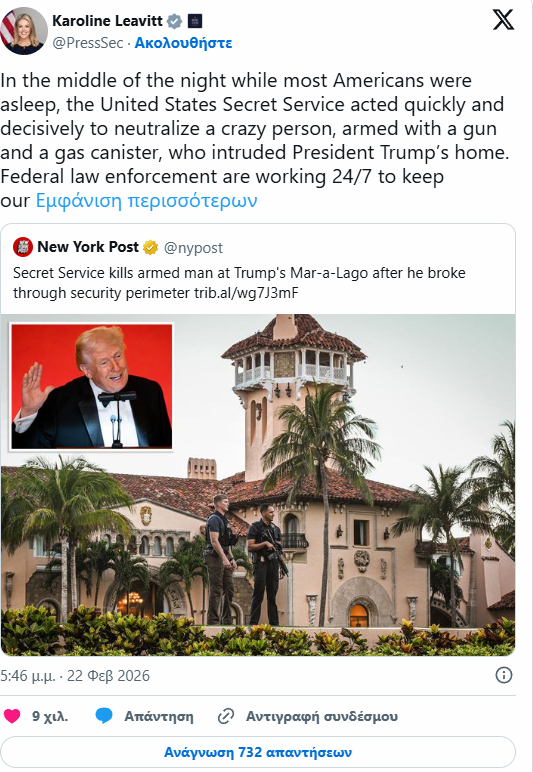Click the New York Post gold verified badge
533x772 pixels.
pos(150,247)
